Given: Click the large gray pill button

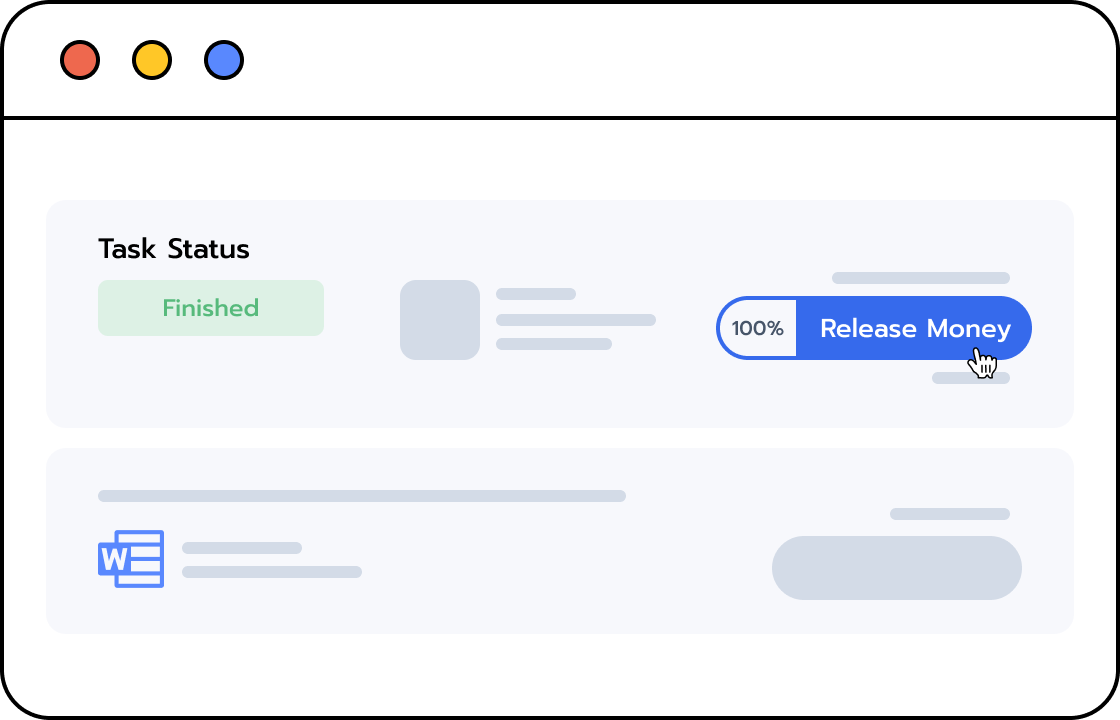Looking at the screenshot, I should [x=897, y=568].
